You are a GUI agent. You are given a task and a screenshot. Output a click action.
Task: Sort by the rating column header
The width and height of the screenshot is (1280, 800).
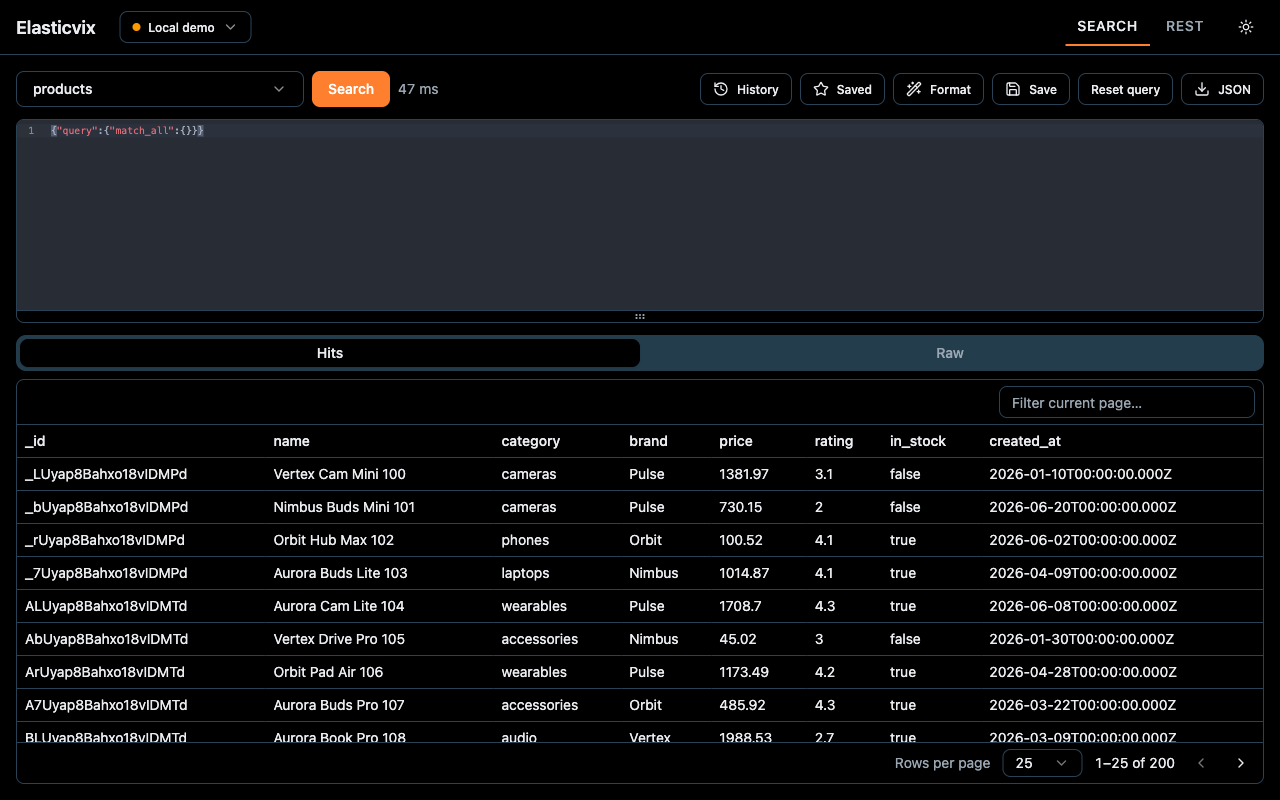(834, 441)
